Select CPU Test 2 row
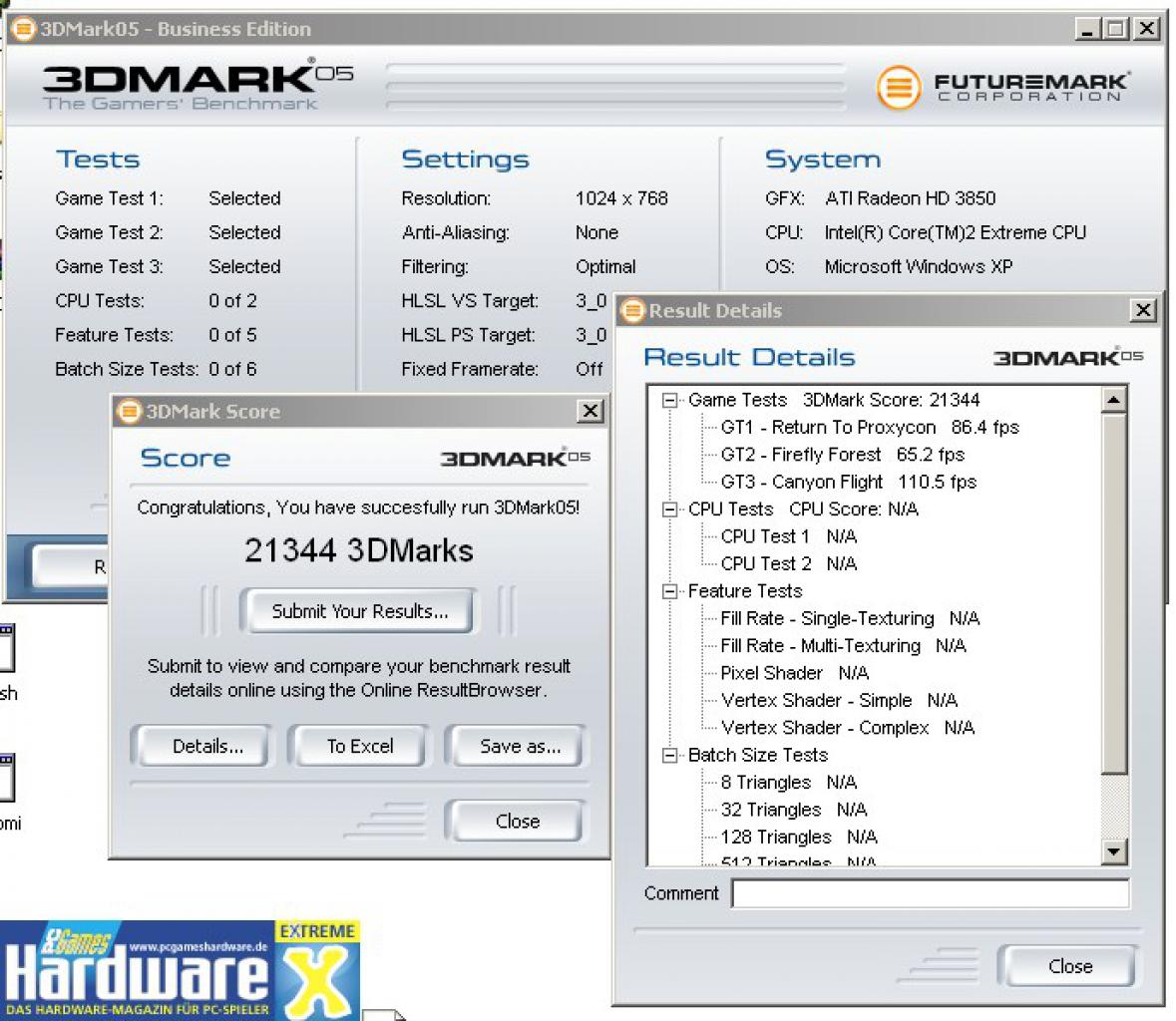This screenshot has height=1021, width=1176. (x=788, y=563)
